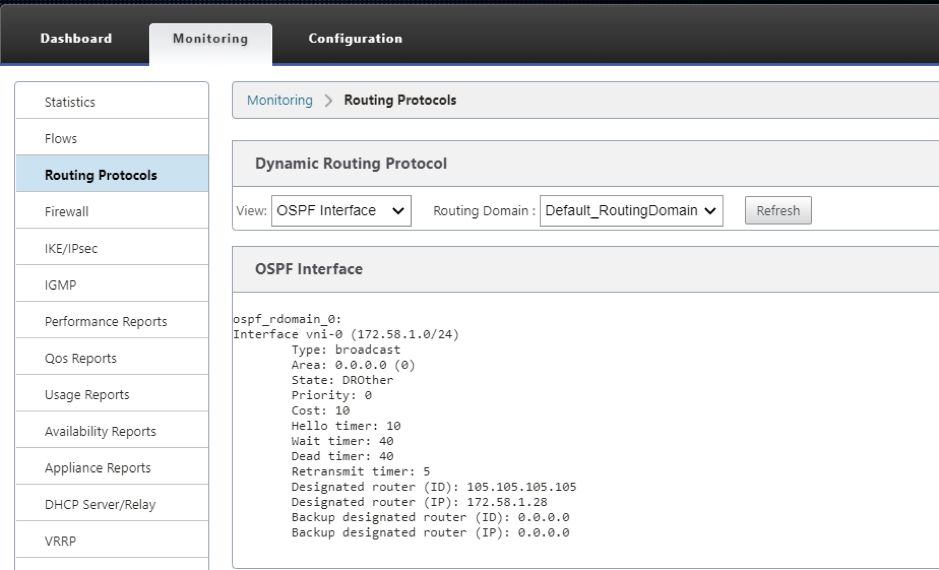This screenshot has height=570, width=939.
Task: Click the 'Cost: 10' line
Action: (320, 411)
